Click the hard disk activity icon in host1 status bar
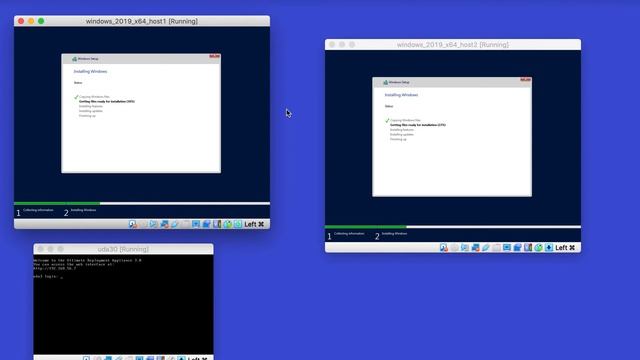Screen dimensions: 640x360 [x=133, y=224]
